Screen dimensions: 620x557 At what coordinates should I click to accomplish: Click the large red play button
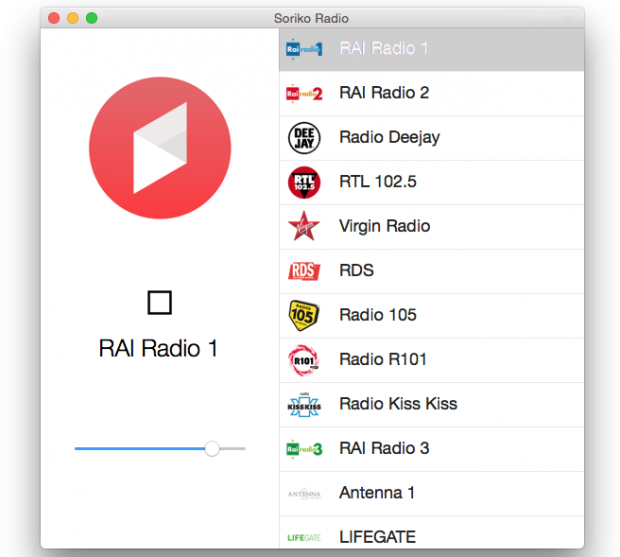160,148
